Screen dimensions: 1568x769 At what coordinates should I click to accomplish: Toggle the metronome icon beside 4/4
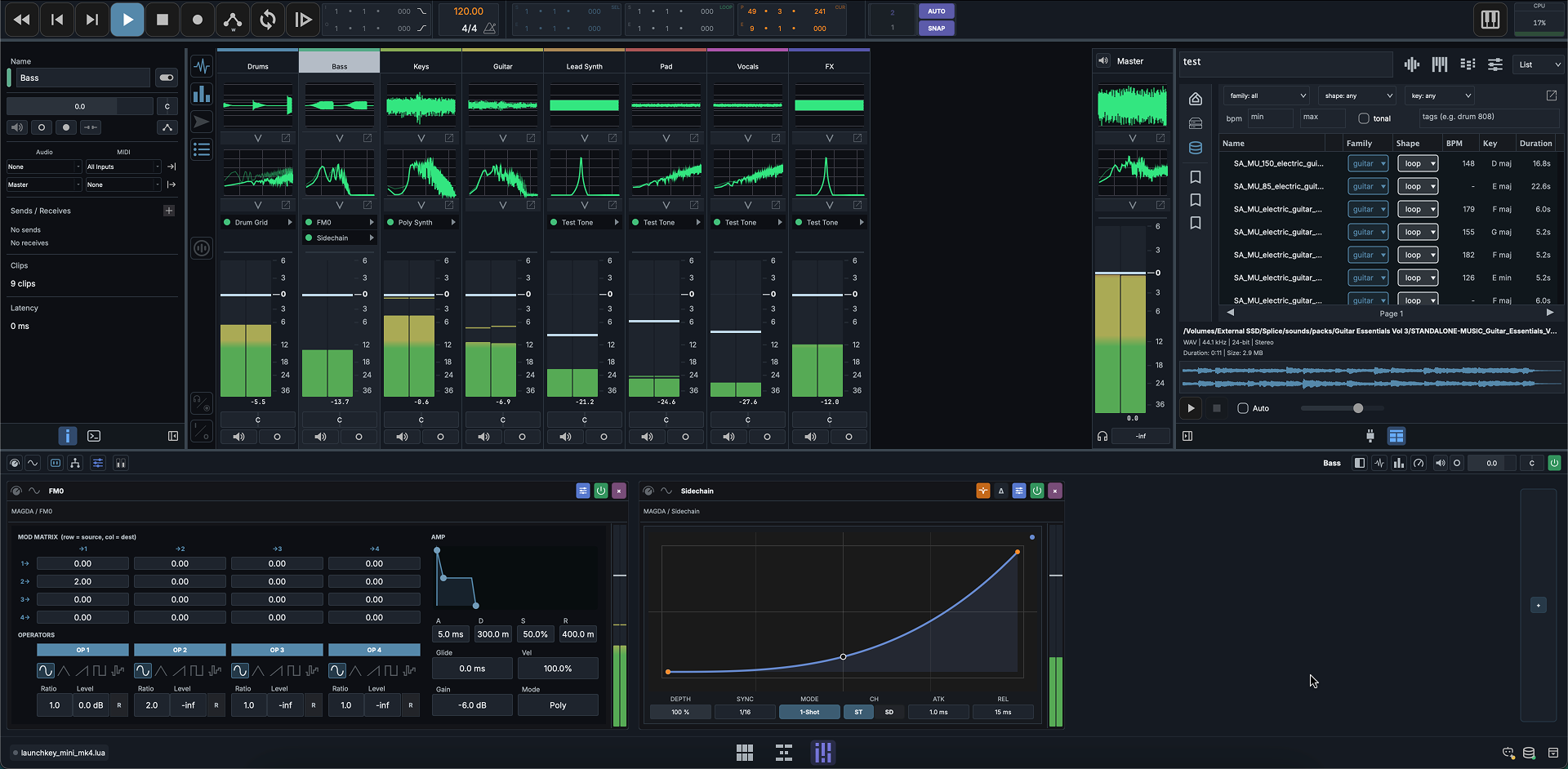click(490, 28)
